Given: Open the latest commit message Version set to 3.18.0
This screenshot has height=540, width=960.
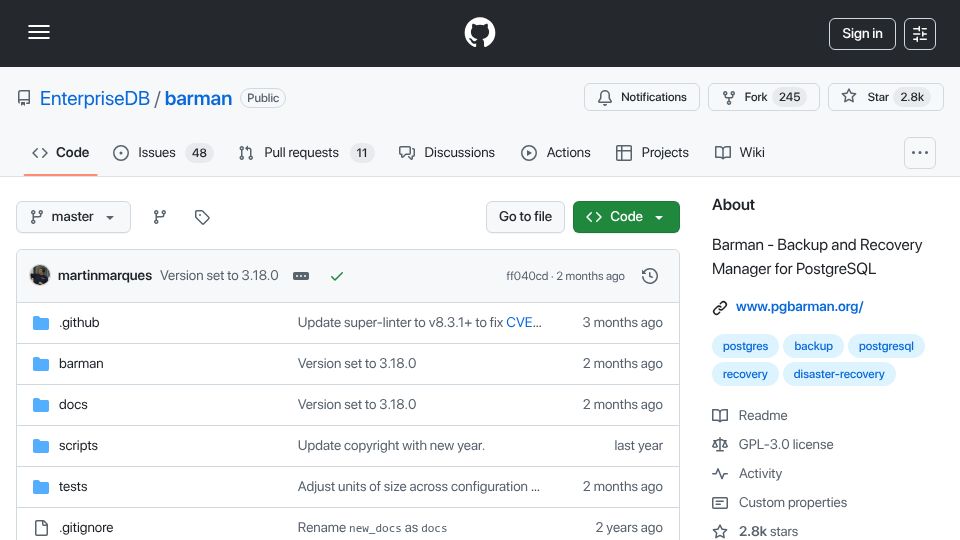Looking at the screenshot, I should coord(219,276).
